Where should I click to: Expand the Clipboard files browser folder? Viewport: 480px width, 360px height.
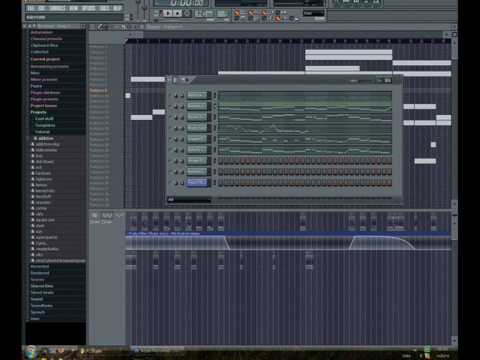click(x=44, y=45)
